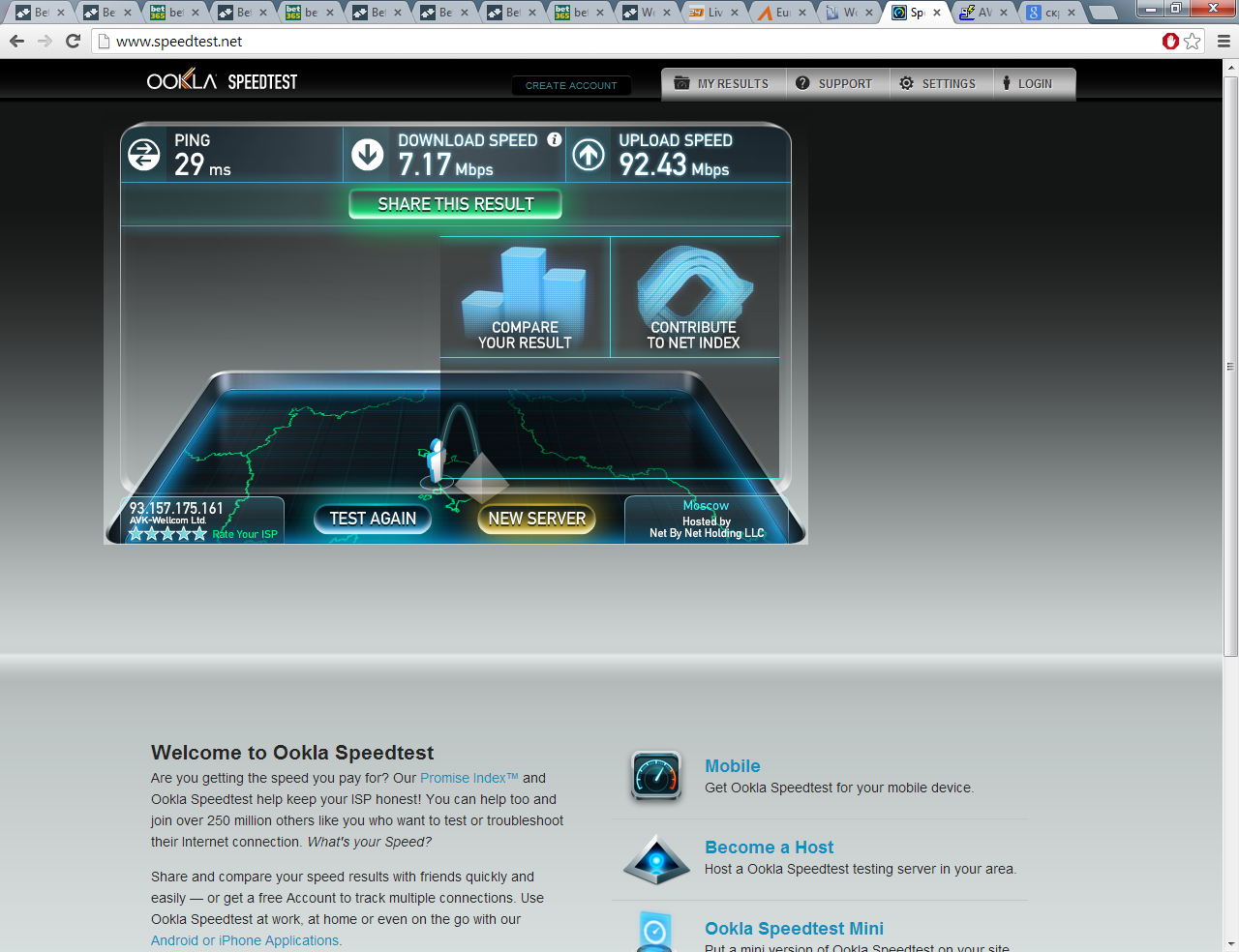Reload the speedtest.net page
Viewport: 1239px width, 952px height.
(x=73, y=41)
